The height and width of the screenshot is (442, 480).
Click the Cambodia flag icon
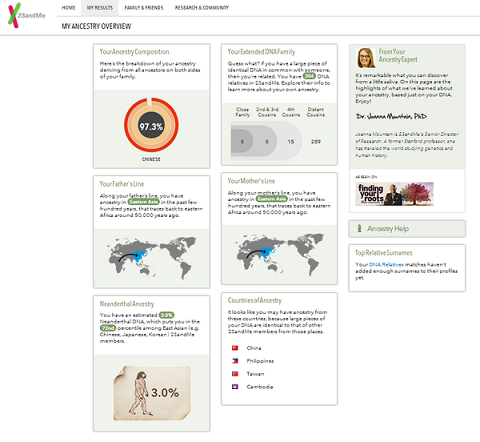235,387
